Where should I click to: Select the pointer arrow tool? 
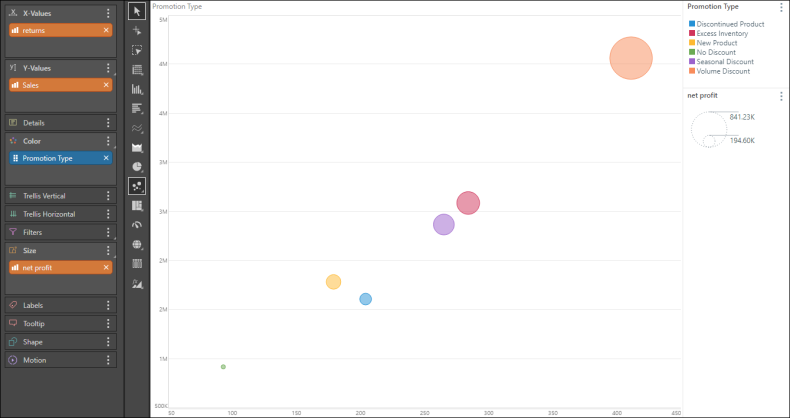click(137, 11)
